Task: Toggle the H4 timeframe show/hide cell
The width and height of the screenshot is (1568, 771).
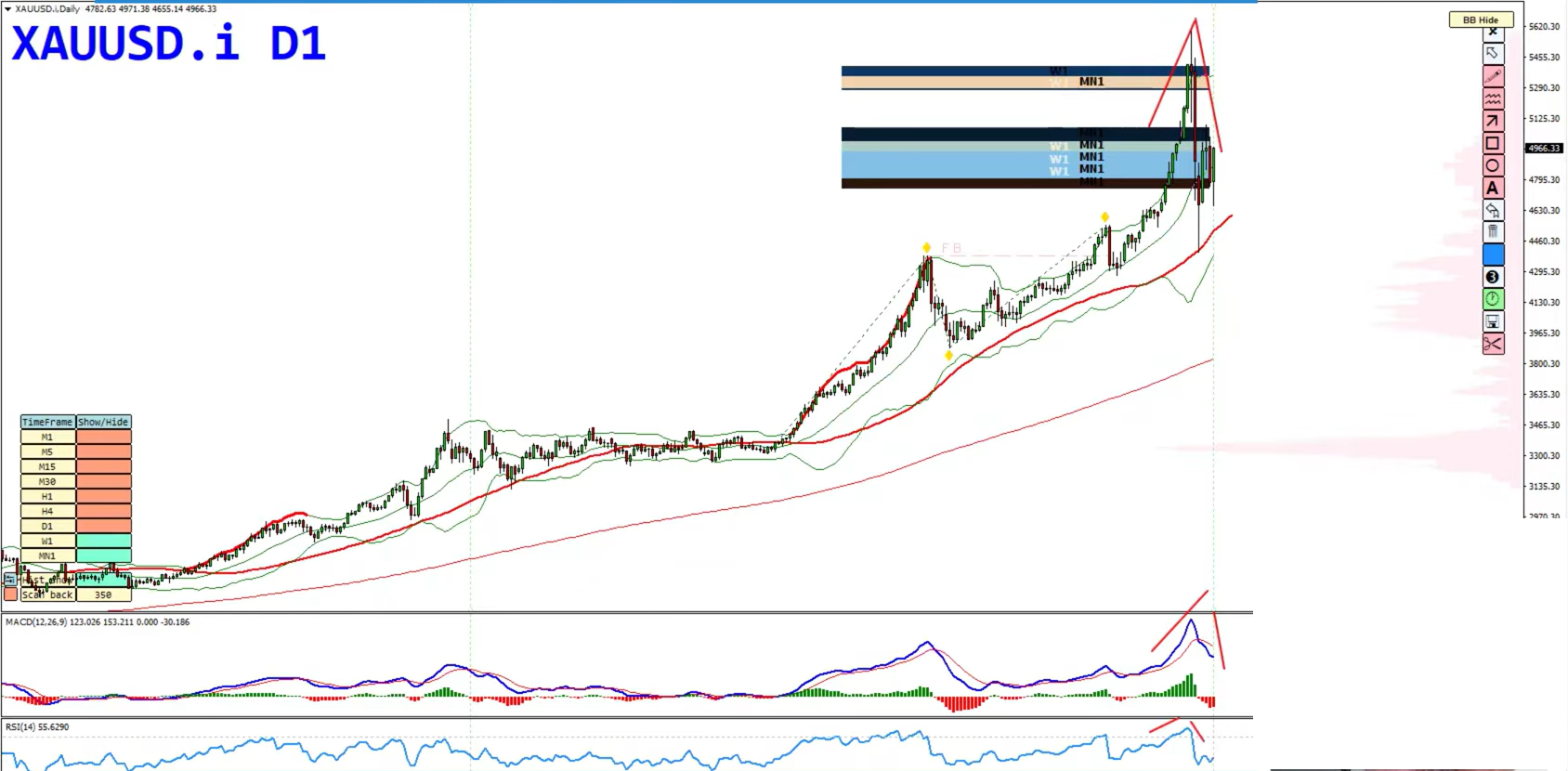Action: tap(103, 511)
